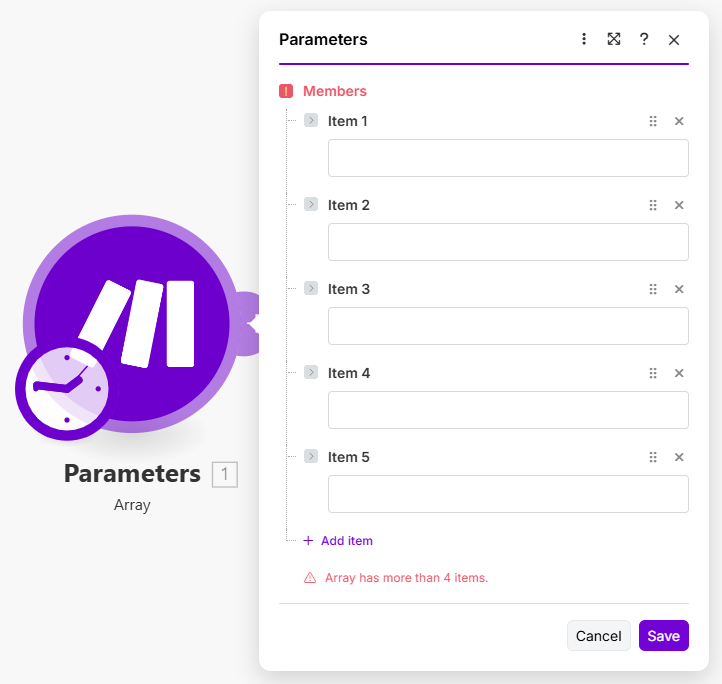722x684 pixels.
Task: Expand the Item 5 chevron
Action: (x=311, y=457)
